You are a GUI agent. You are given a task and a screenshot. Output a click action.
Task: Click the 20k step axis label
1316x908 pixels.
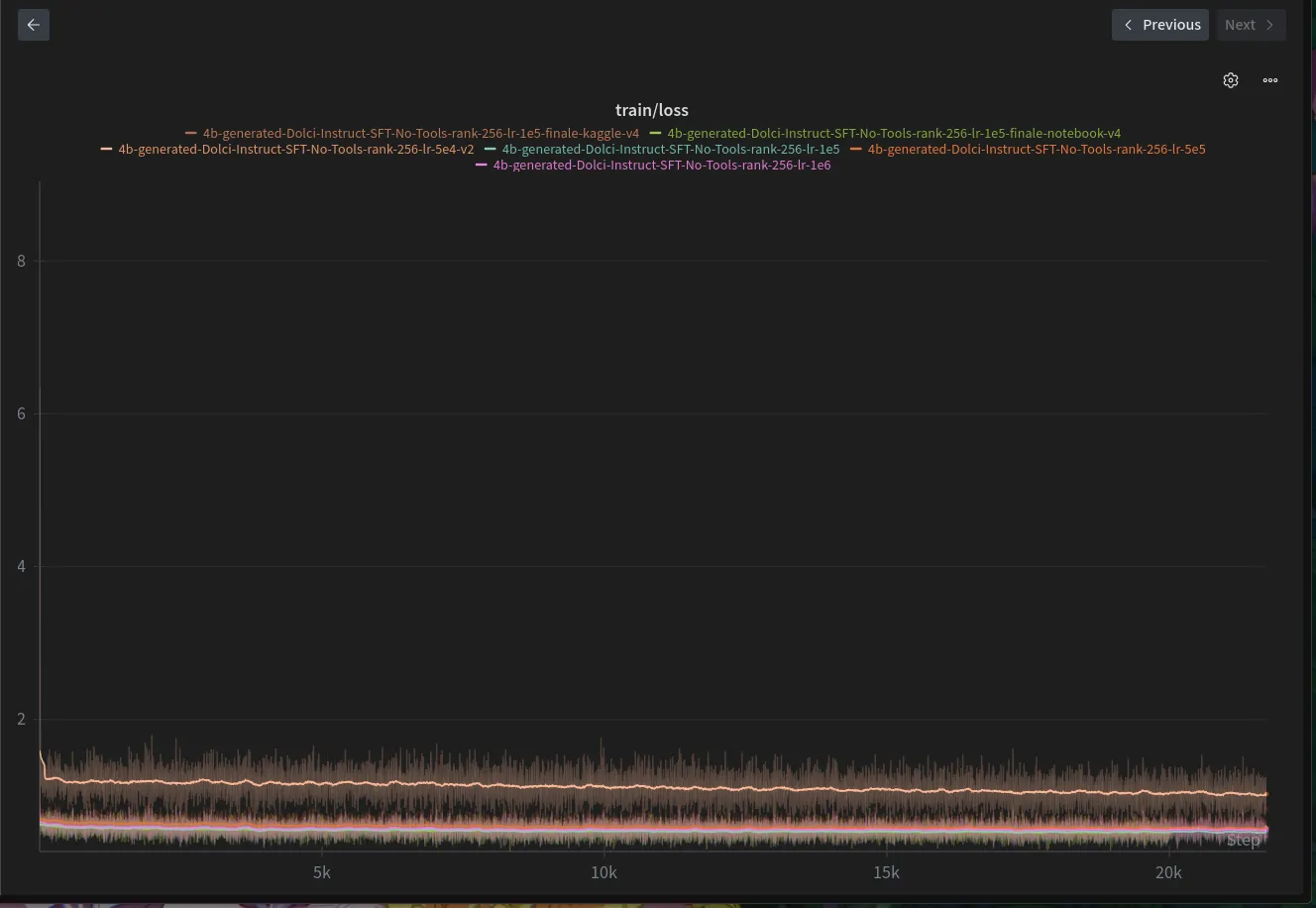[1168, 872]
